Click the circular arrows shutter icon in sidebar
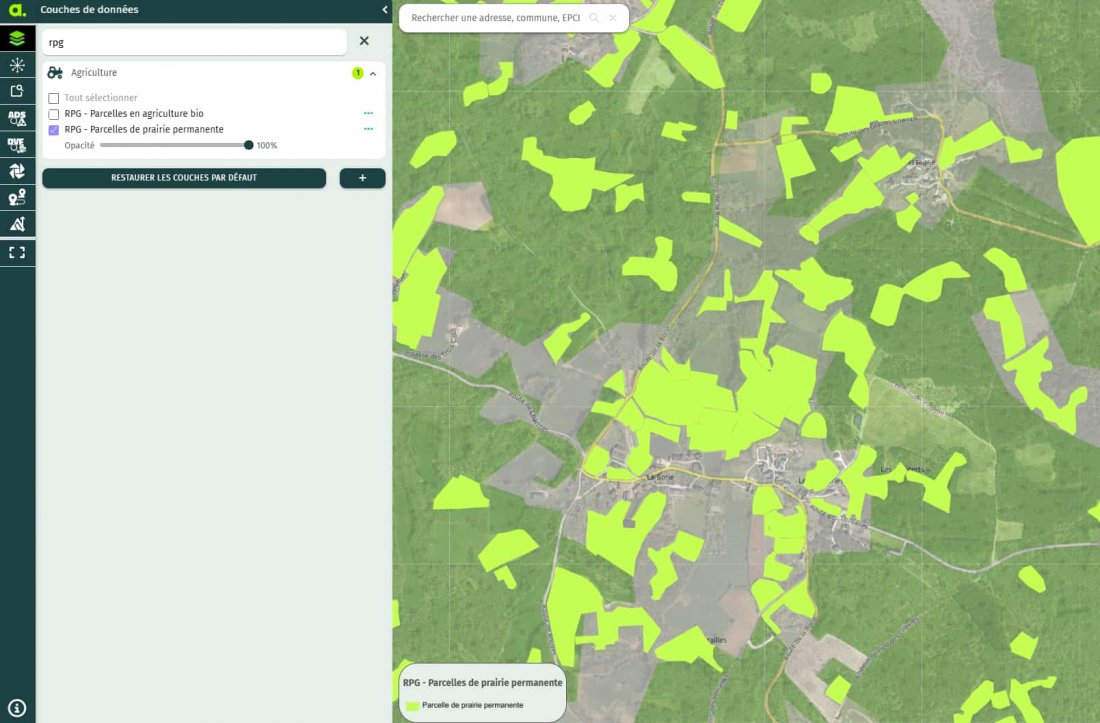 (x=17, y=171)
